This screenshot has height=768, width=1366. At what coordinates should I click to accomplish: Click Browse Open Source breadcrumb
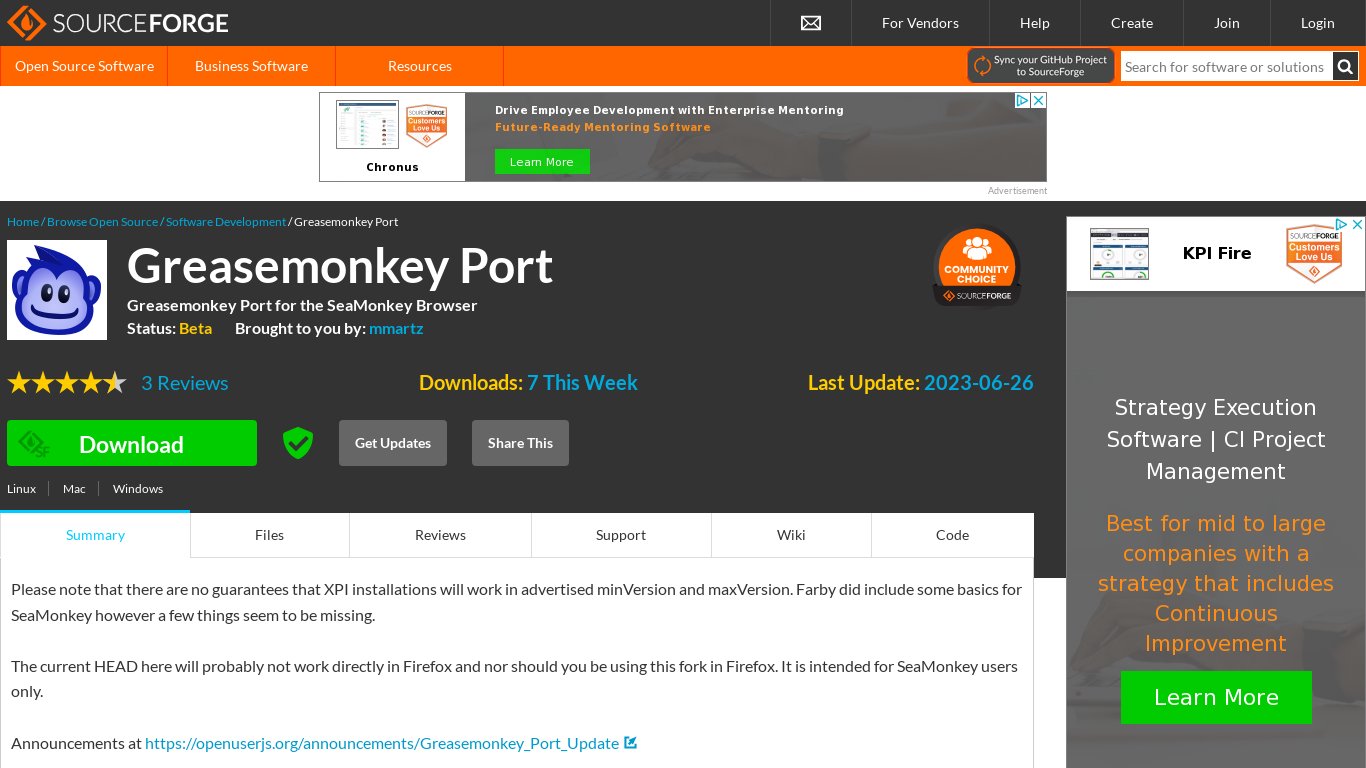[x=102, y=222]
